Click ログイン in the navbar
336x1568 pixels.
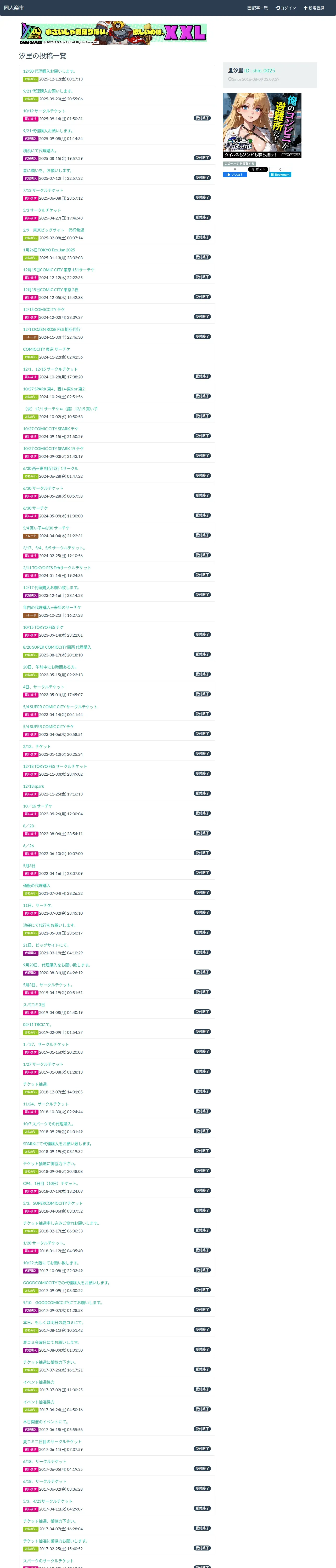pos(285,8)
